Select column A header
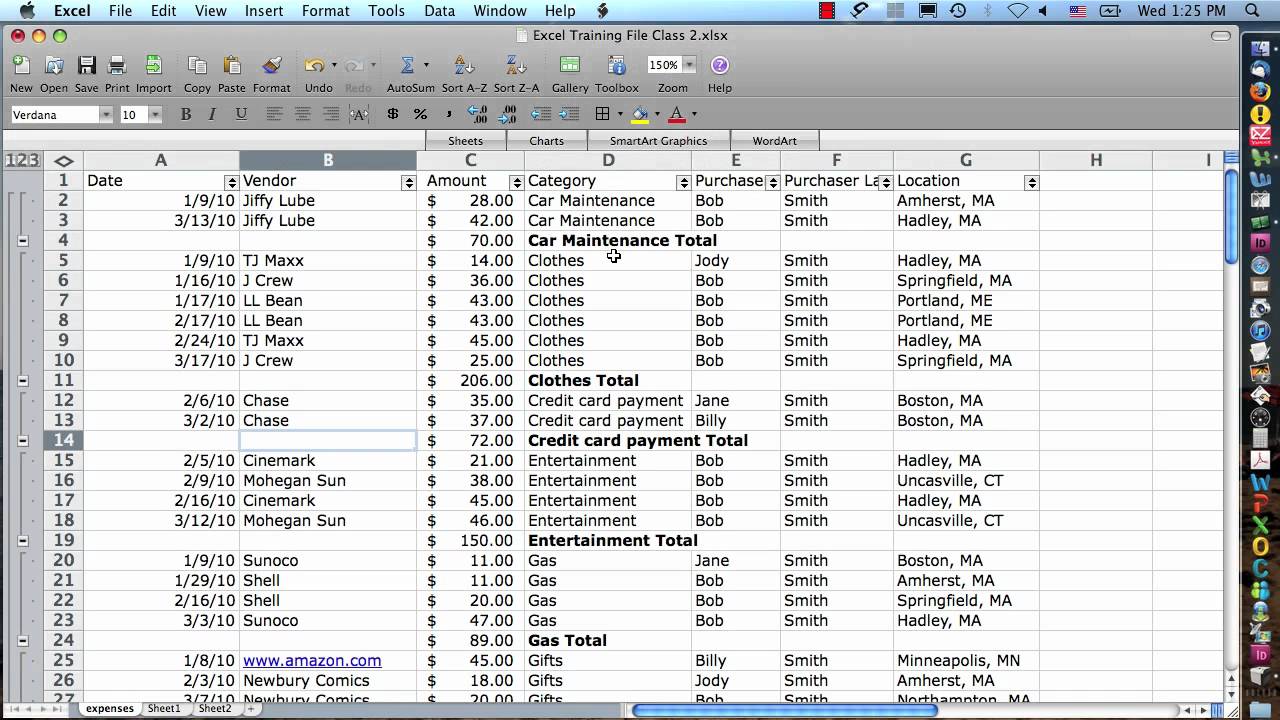Image resolution: width=1280 pixels, height=720 pixels. pos(161,160)
